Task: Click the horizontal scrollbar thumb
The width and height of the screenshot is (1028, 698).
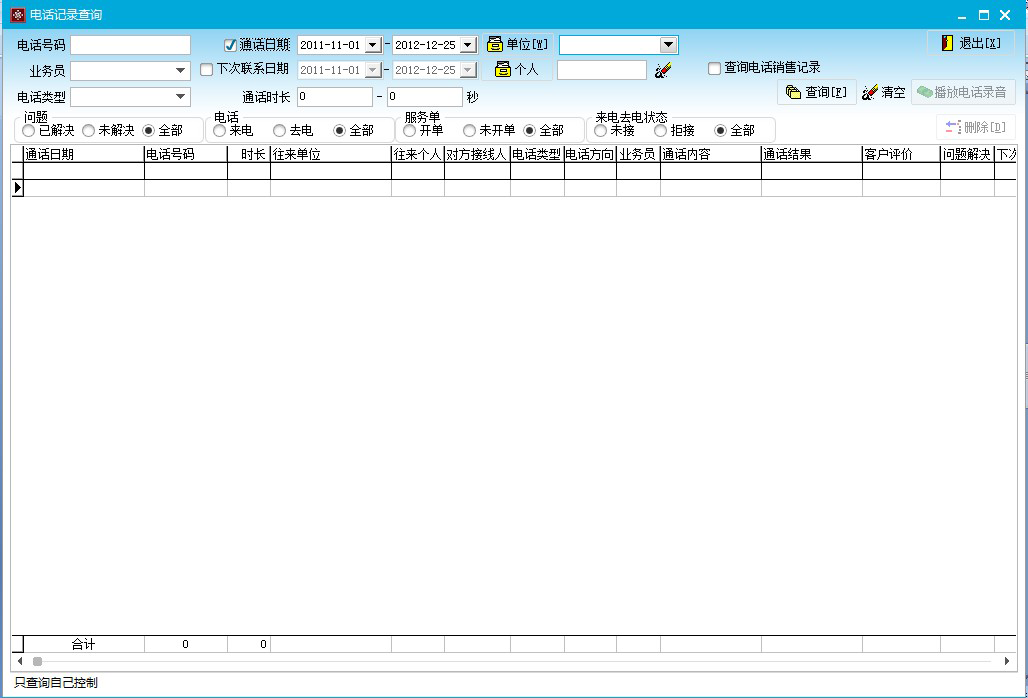Action: tap(37, 661)
